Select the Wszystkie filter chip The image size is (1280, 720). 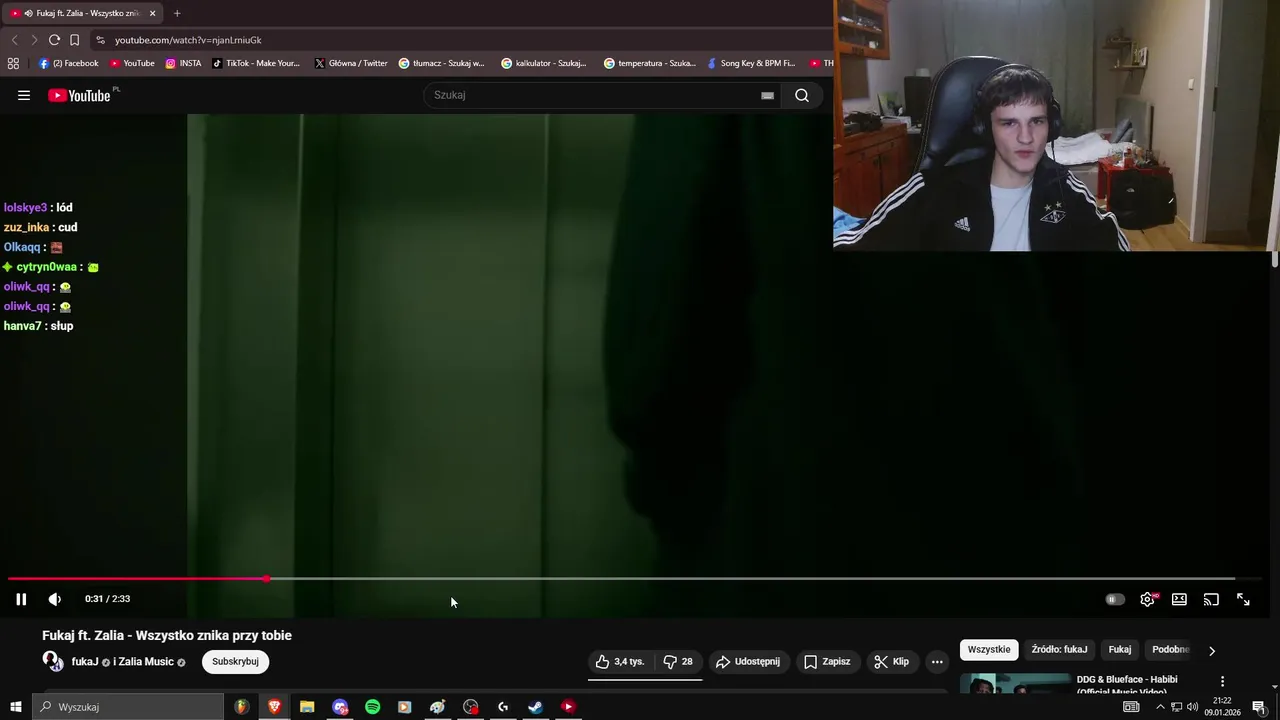tap(989, 650)
